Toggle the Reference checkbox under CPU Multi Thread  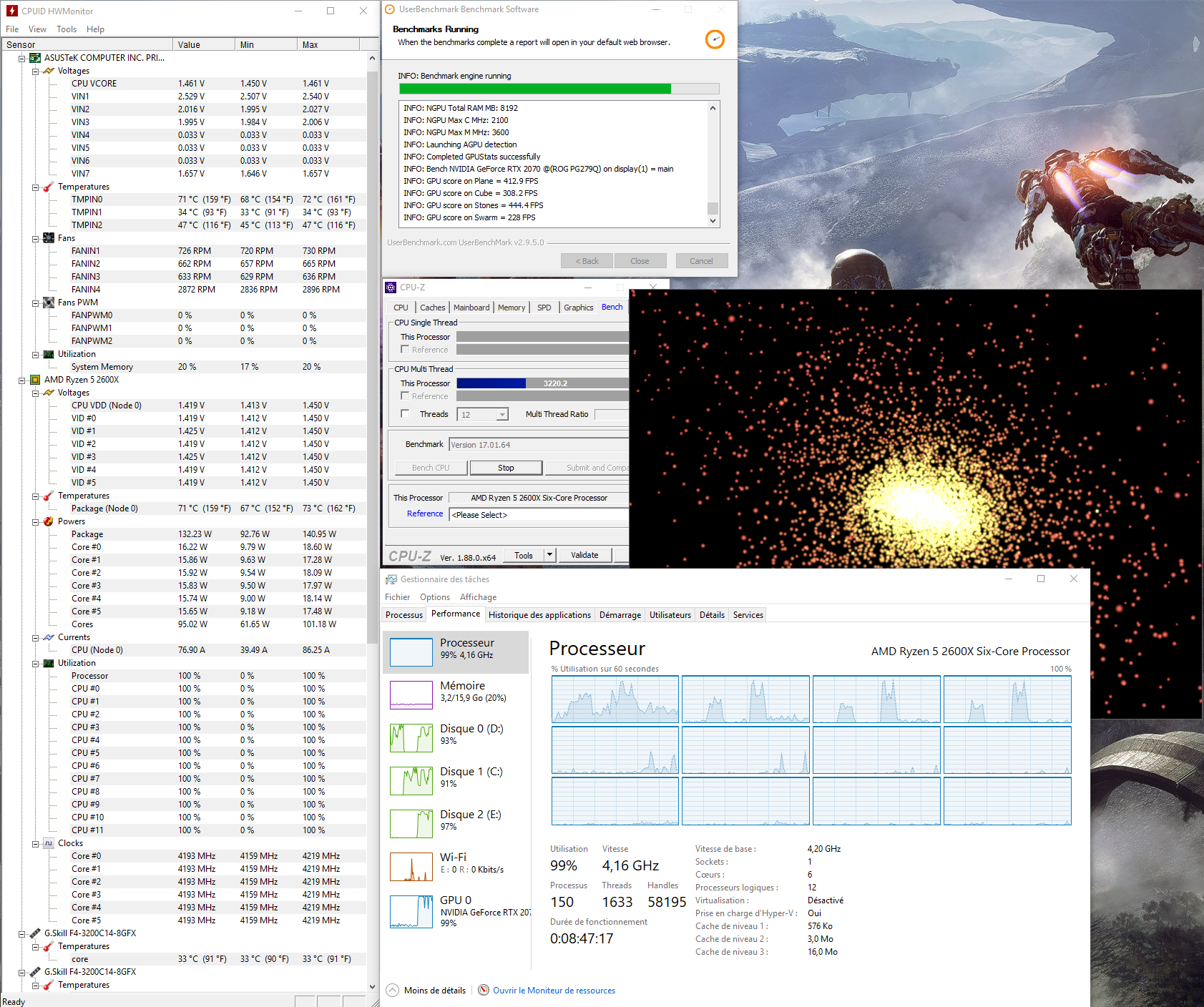[x=405, y=396]
